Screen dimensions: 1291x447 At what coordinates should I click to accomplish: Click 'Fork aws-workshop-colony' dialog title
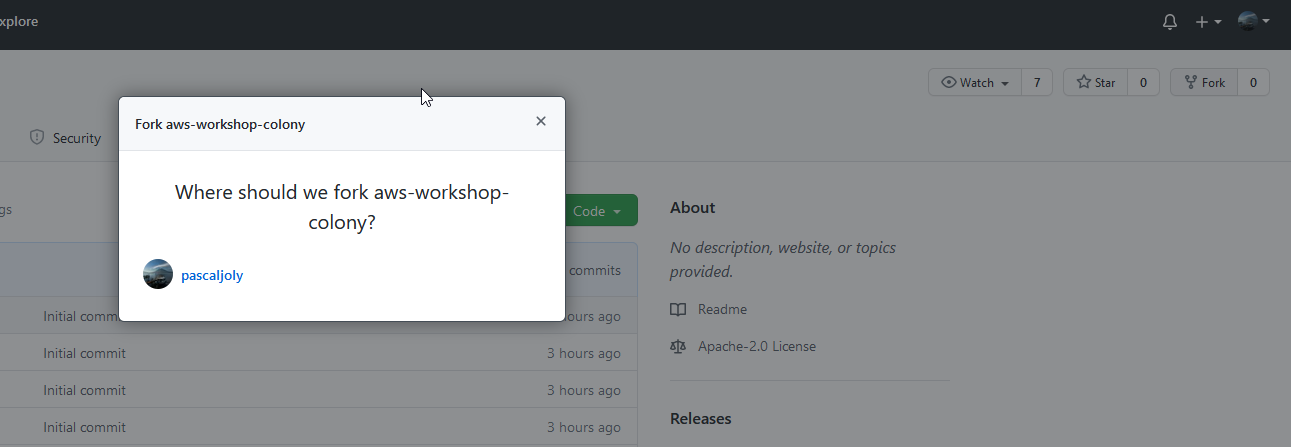tap(220, 125)
